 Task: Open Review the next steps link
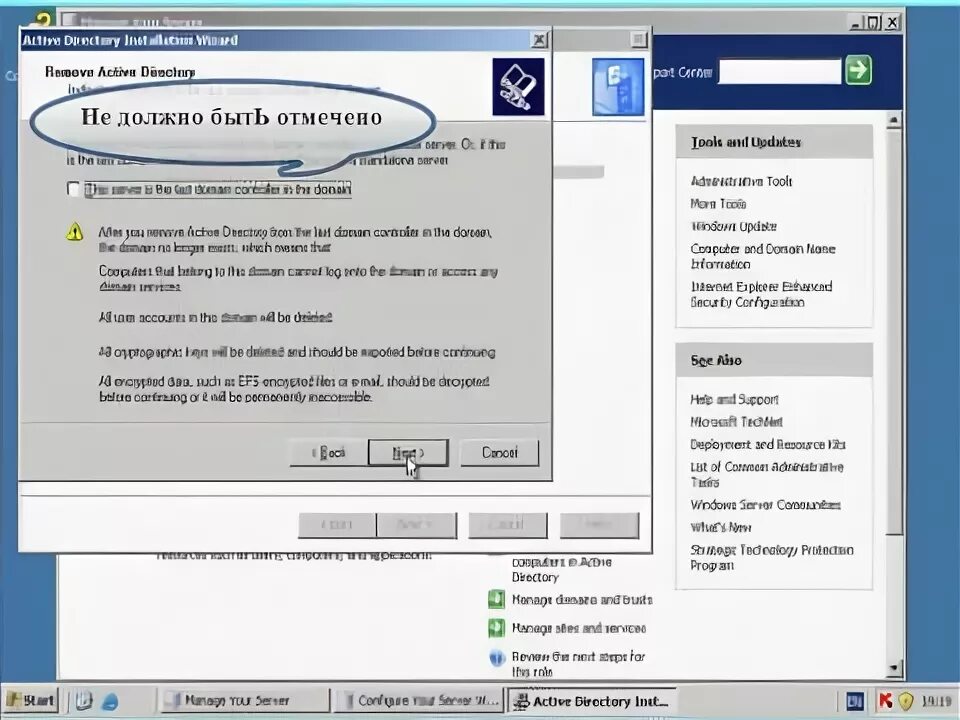[578, 664]
